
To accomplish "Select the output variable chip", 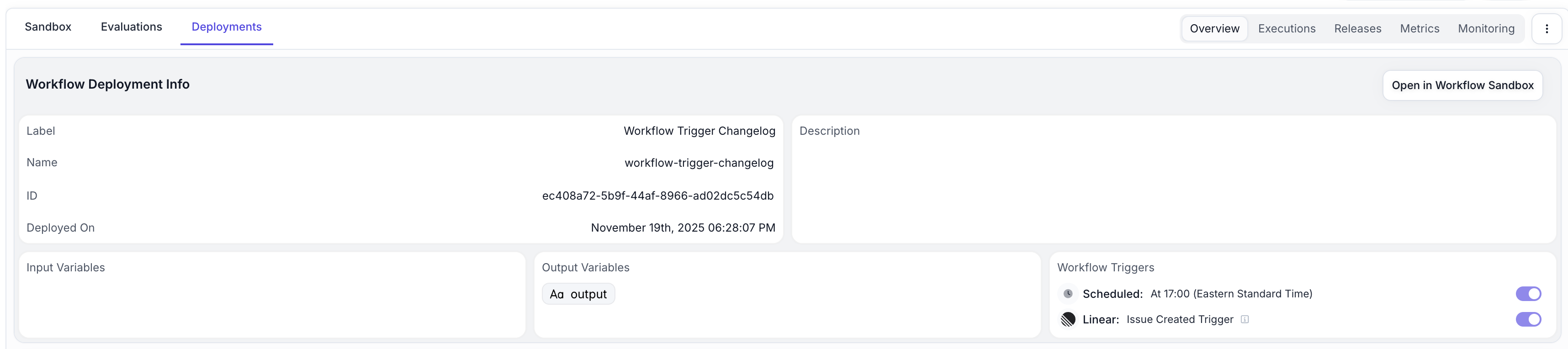I will click(578, 294).
